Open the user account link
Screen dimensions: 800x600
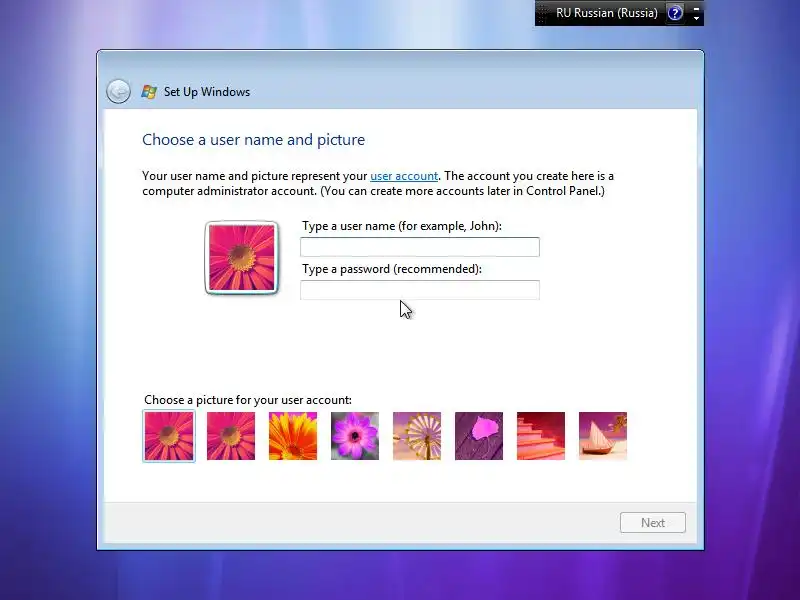click(404, 176)
